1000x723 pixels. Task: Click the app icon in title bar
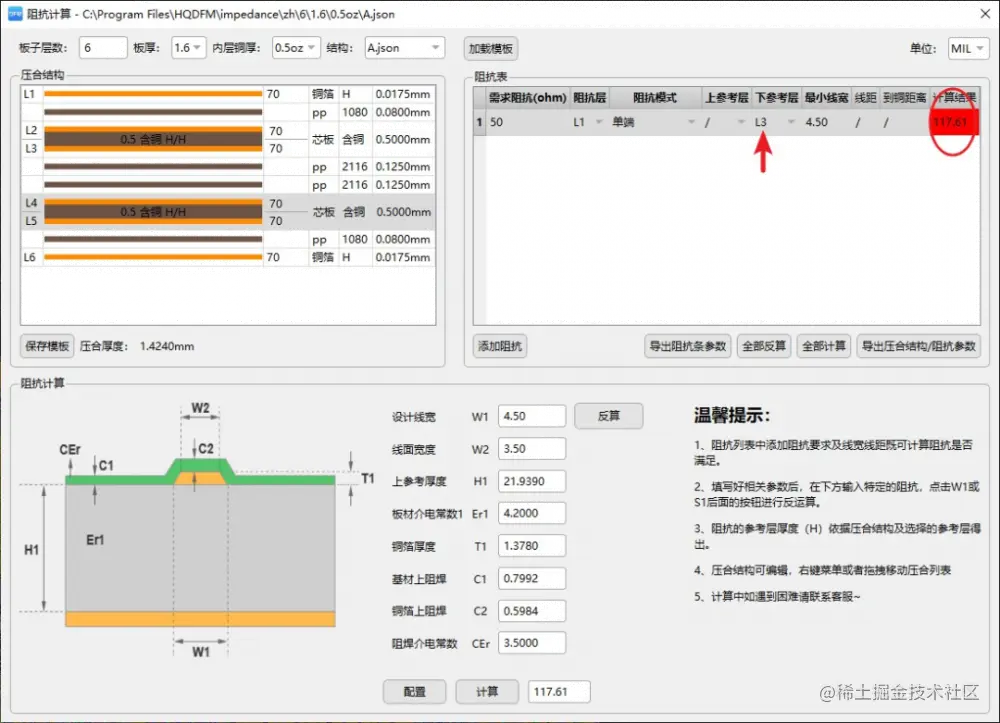[14, 13]
